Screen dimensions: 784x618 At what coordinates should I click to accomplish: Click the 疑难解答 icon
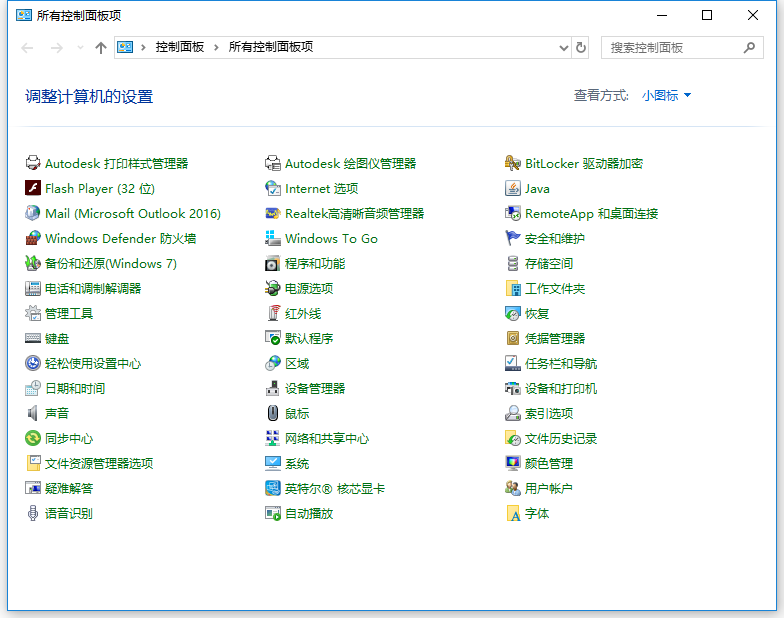tap(33, 488)
